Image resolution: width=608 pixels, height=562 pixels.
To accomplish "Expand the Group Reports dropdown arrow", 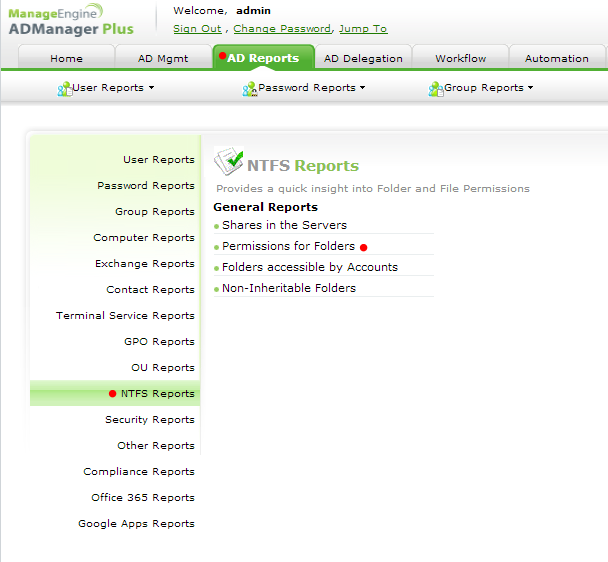I will click(530, 88).
